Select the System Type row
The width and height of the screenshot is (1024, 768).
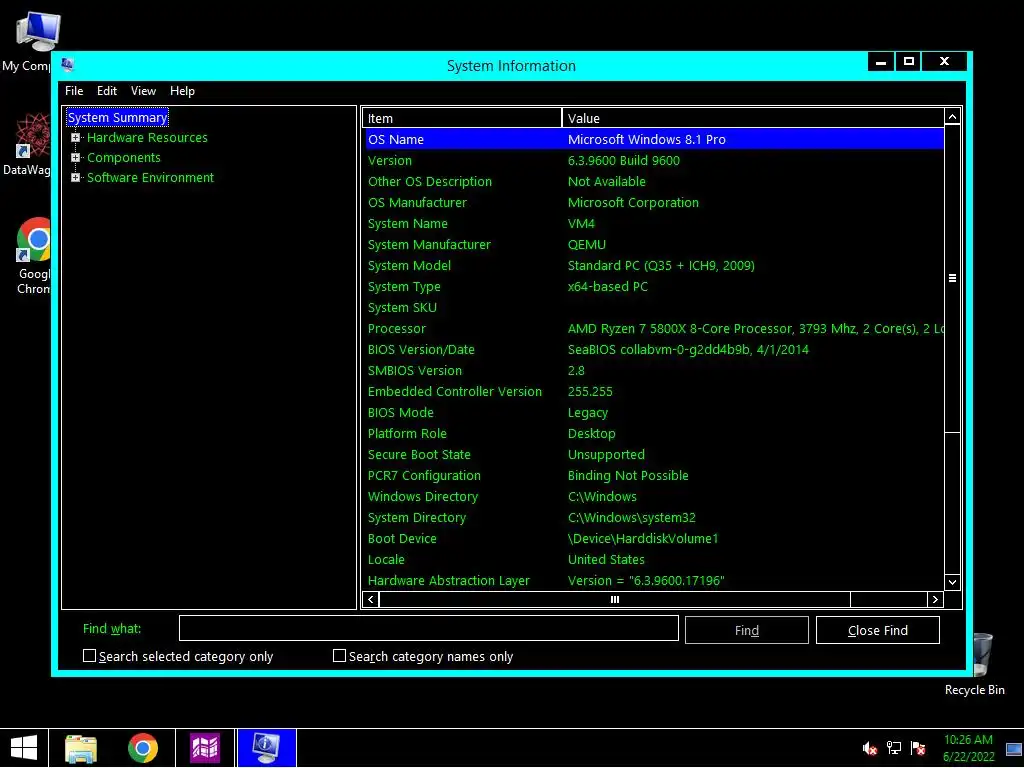(654, 287)
